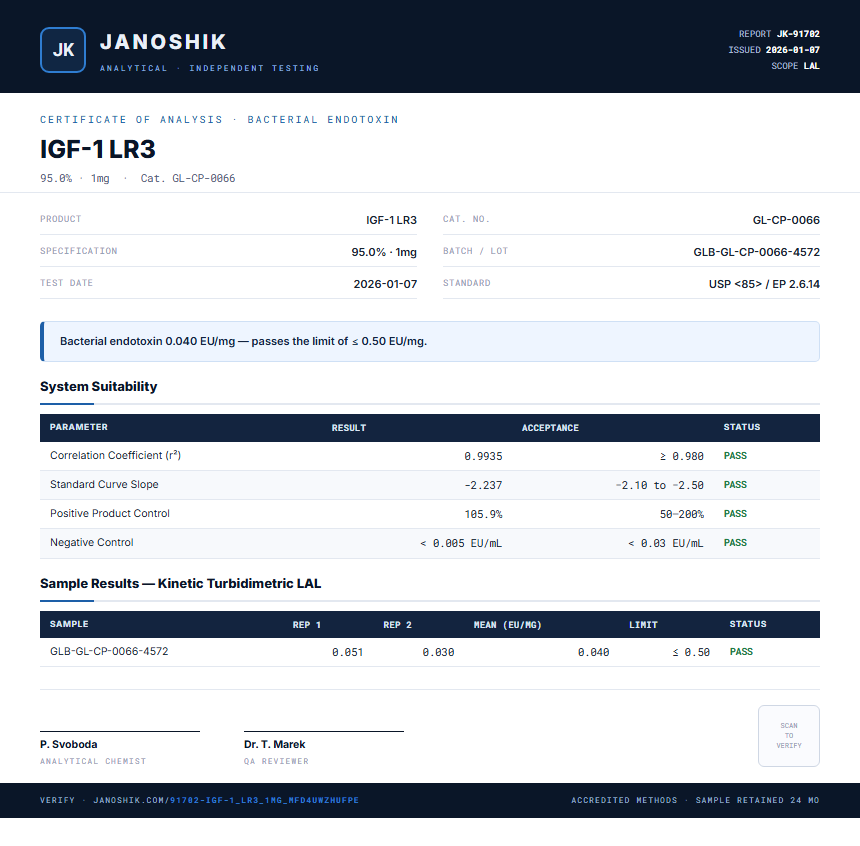Select the Rep 2 value 0.030
The height and width of the screenshot is (846, 860).
click(438, 652)
